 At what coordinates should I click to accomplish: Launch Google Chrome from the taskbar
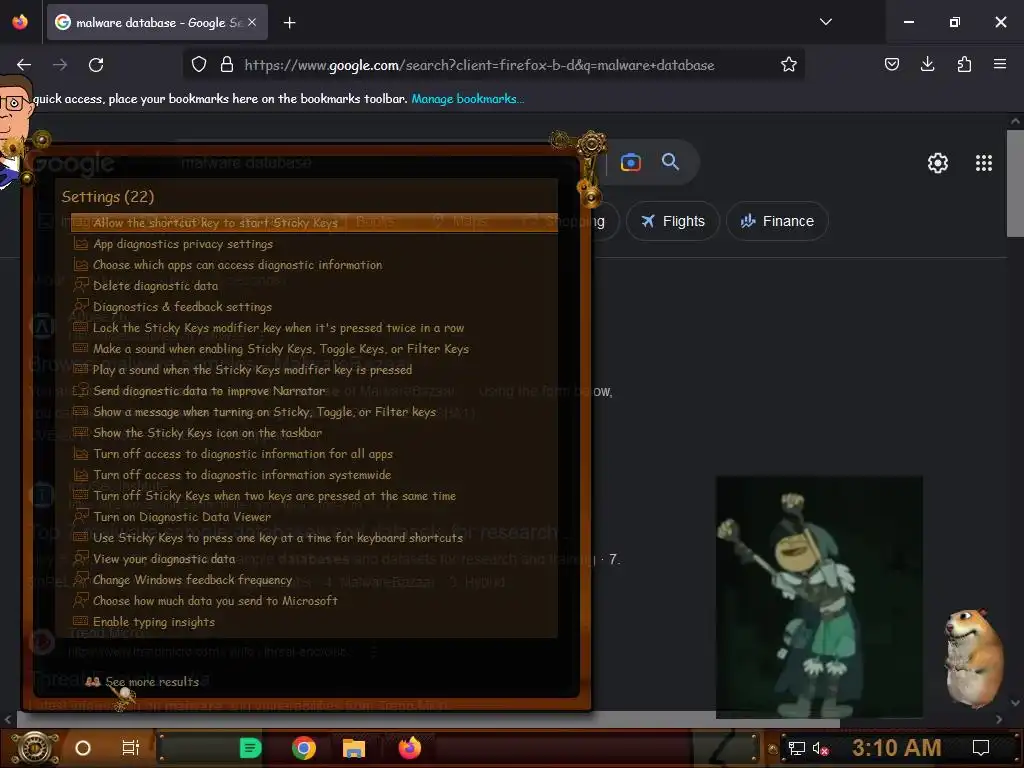(x=304, y=748)
